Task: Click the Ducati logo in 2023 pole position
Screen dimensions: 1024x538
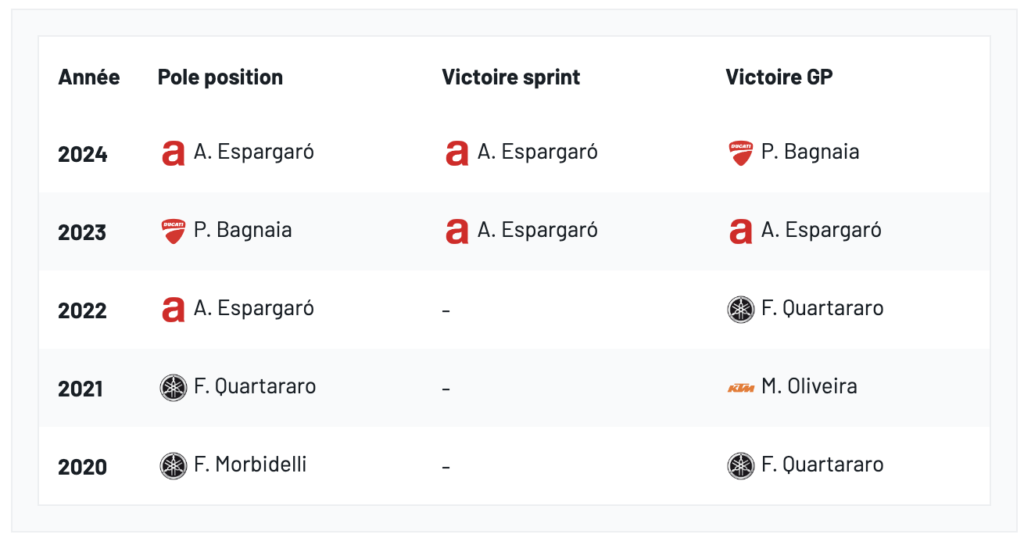Action: click(173, 231)
